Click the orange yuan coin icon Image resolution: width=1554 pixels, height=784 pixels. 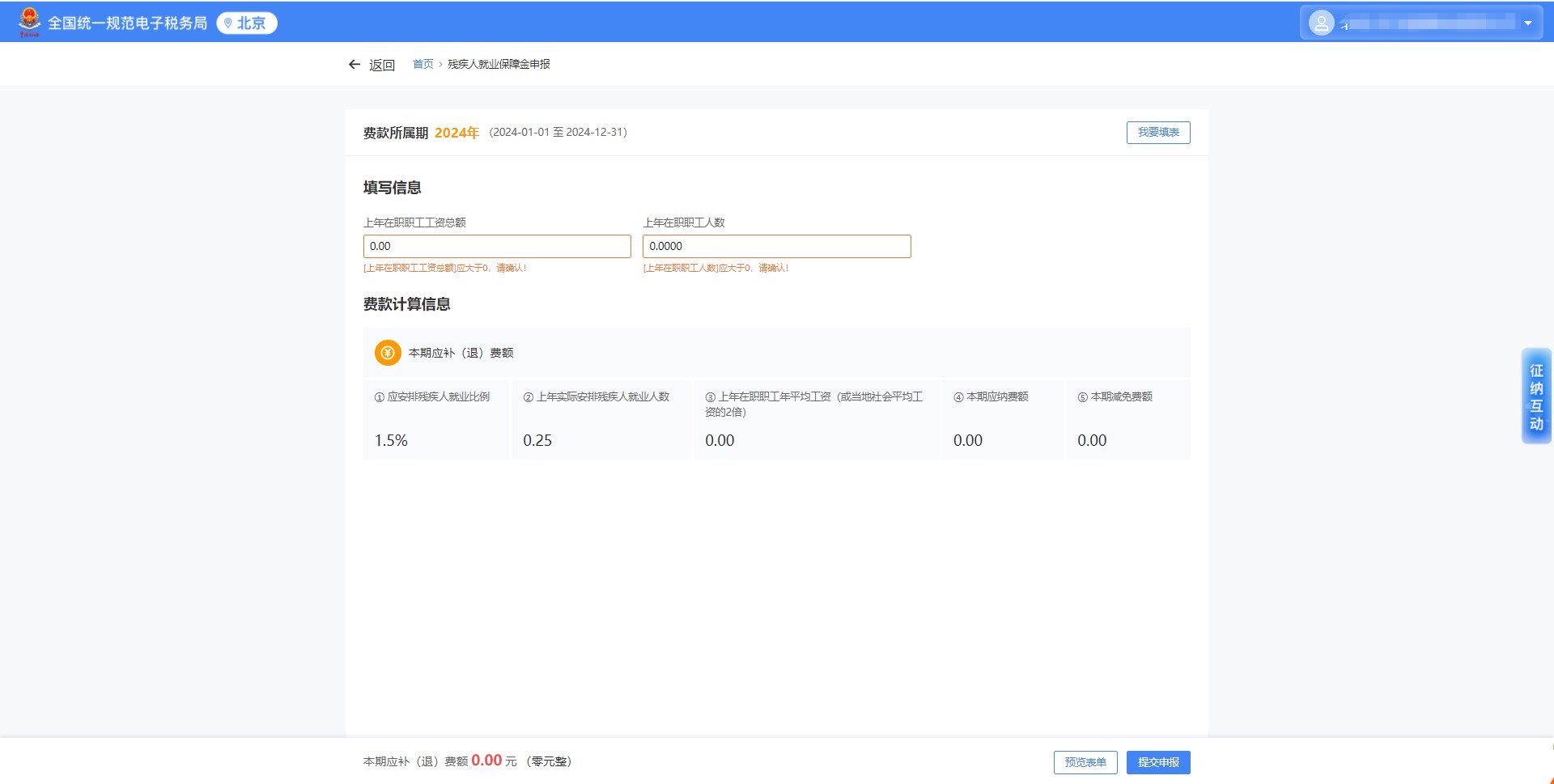(388, 353)
